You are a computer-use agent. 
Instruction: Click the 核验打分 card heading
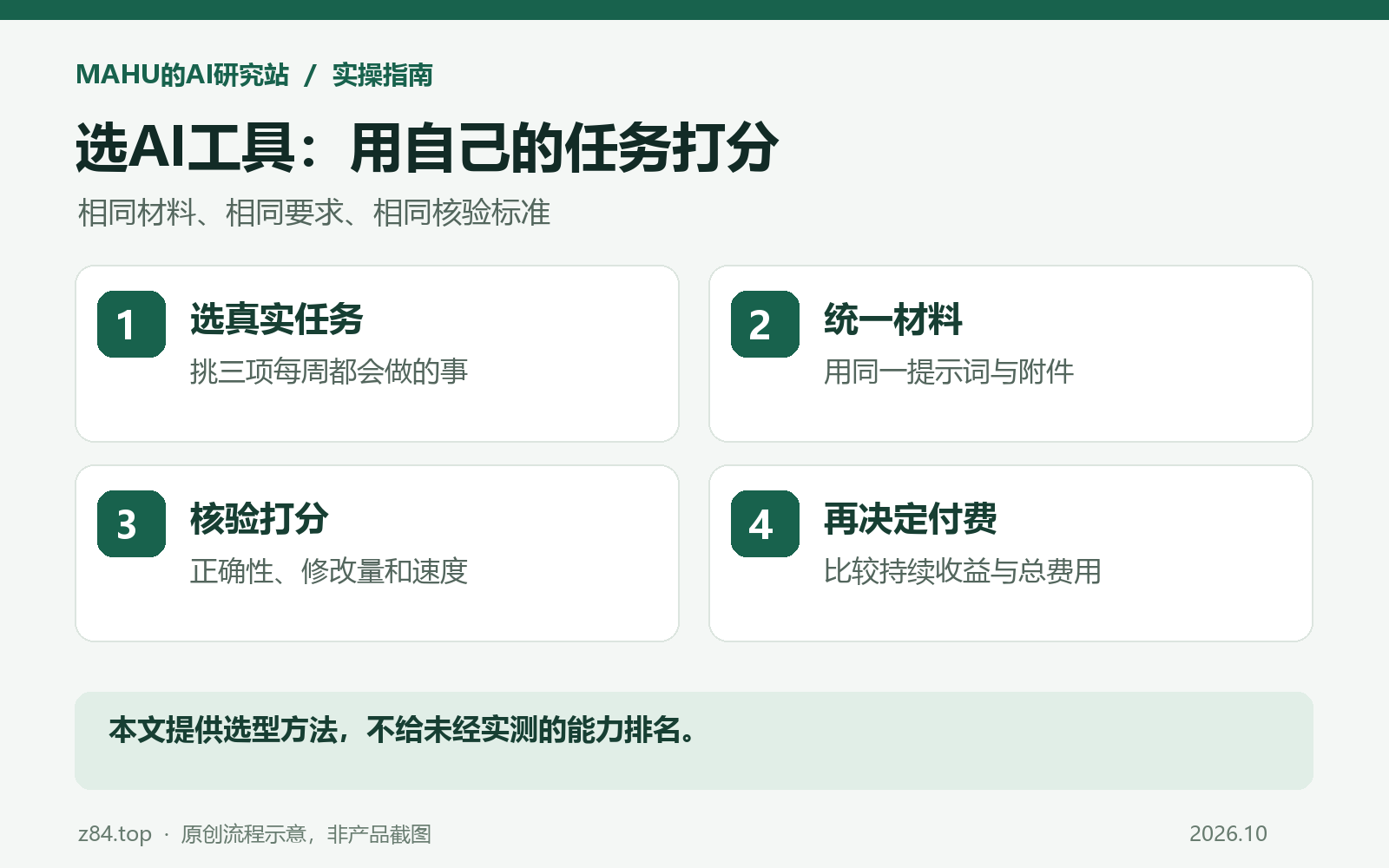point(259,519)
